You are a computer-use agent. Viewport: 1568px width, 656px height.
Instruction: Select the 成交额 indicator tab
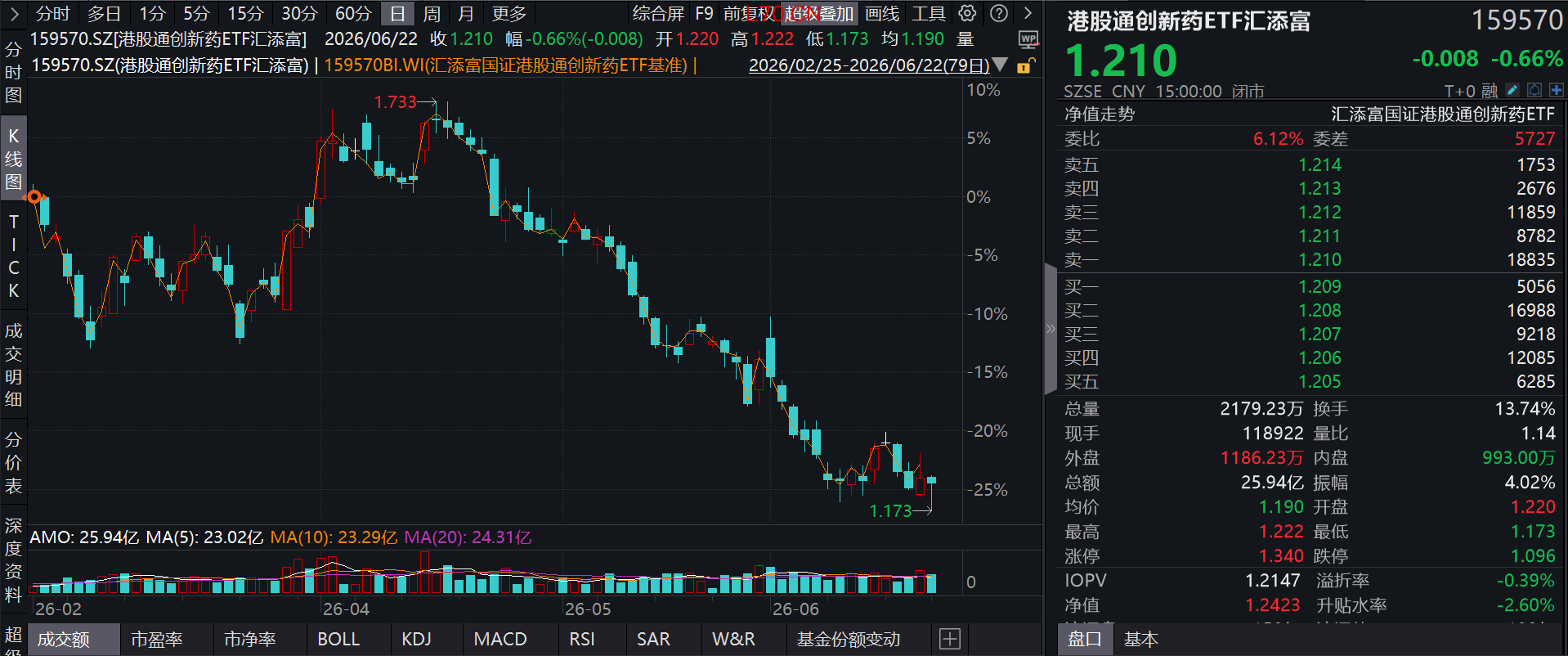(x=73, y=639)
